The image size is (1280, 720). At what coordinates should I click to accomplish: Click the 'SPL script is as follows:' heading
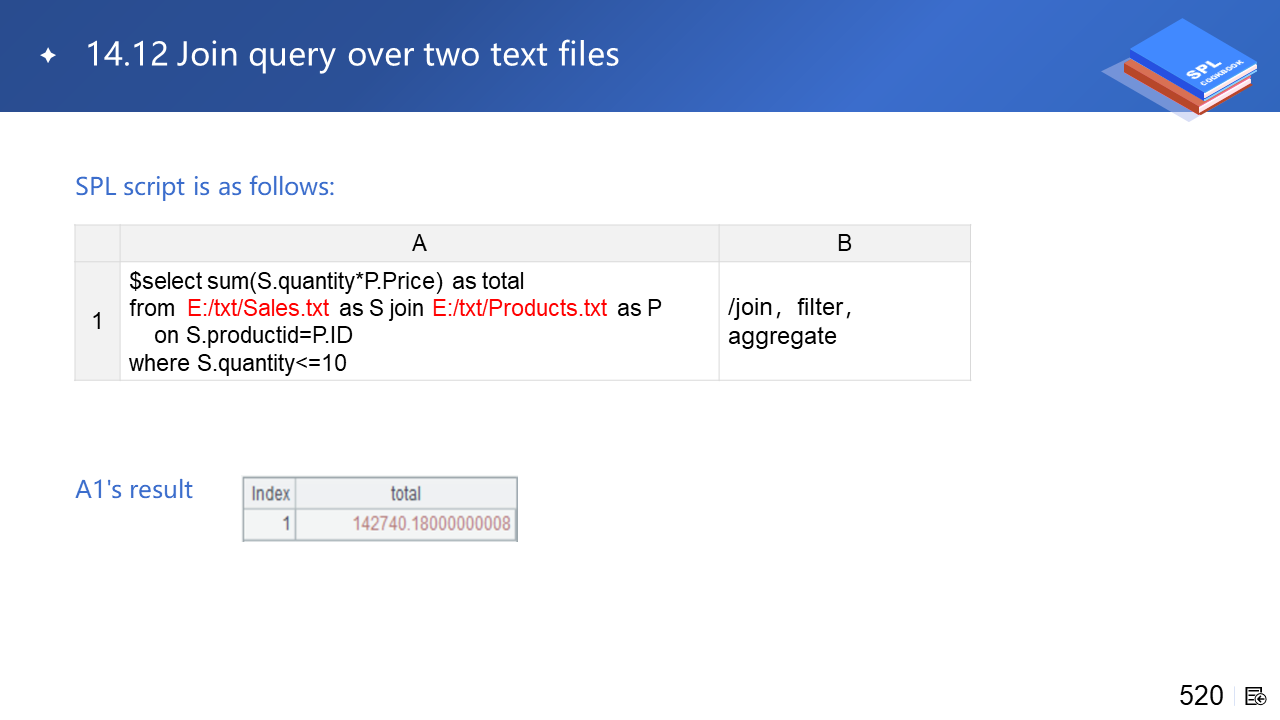tap(205, 186)
